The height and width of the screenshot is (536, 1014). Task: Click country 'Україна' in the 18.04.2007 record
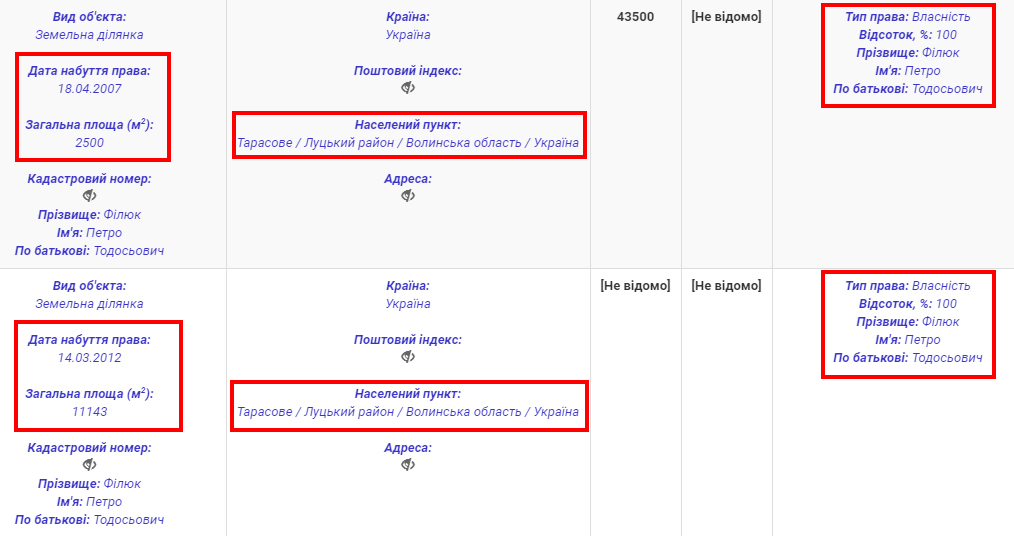pyautogui.click(x=408, y=35)
